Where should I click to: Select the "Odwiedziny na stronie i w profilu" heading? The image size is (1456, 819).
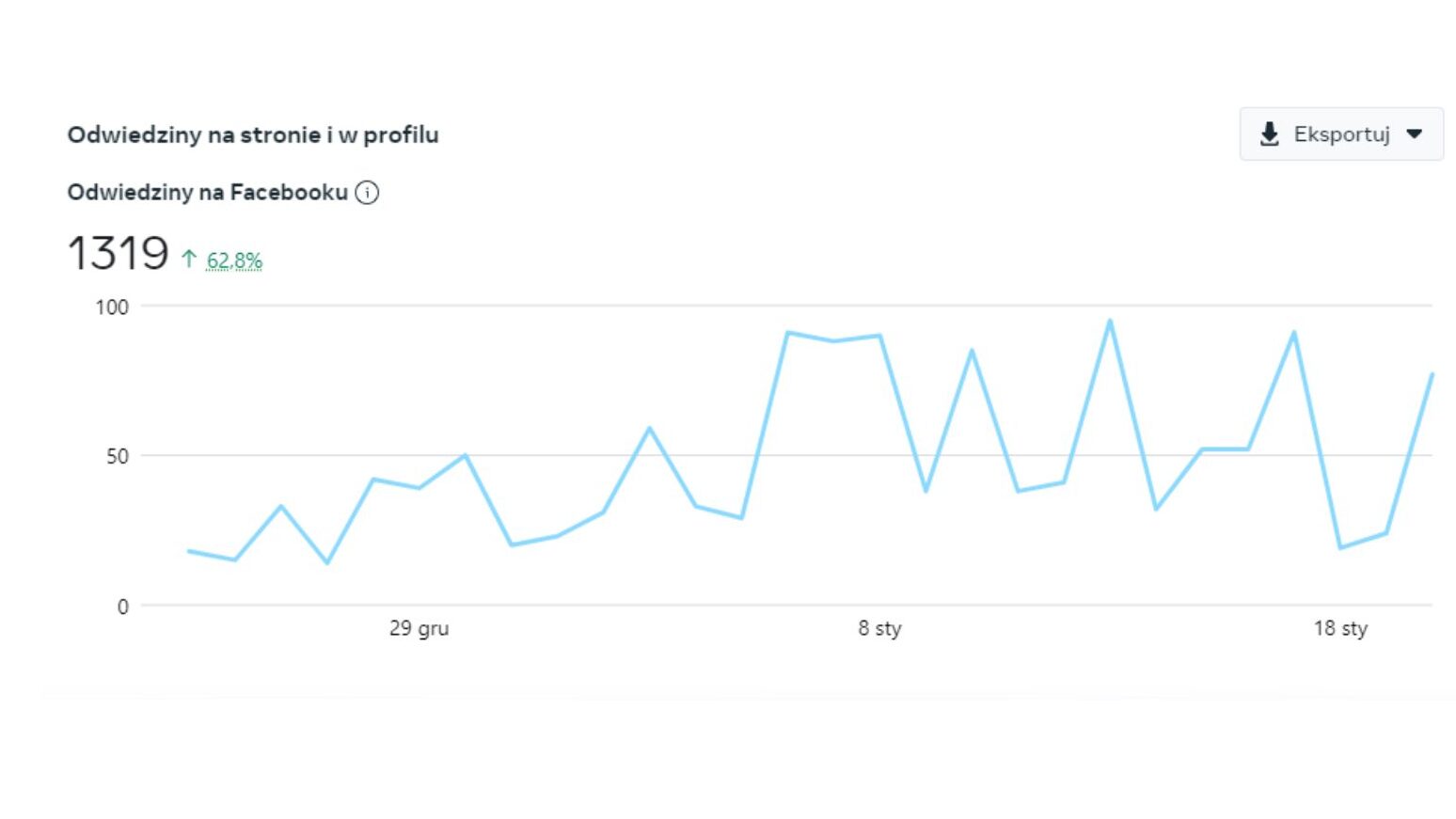point(253,134)
